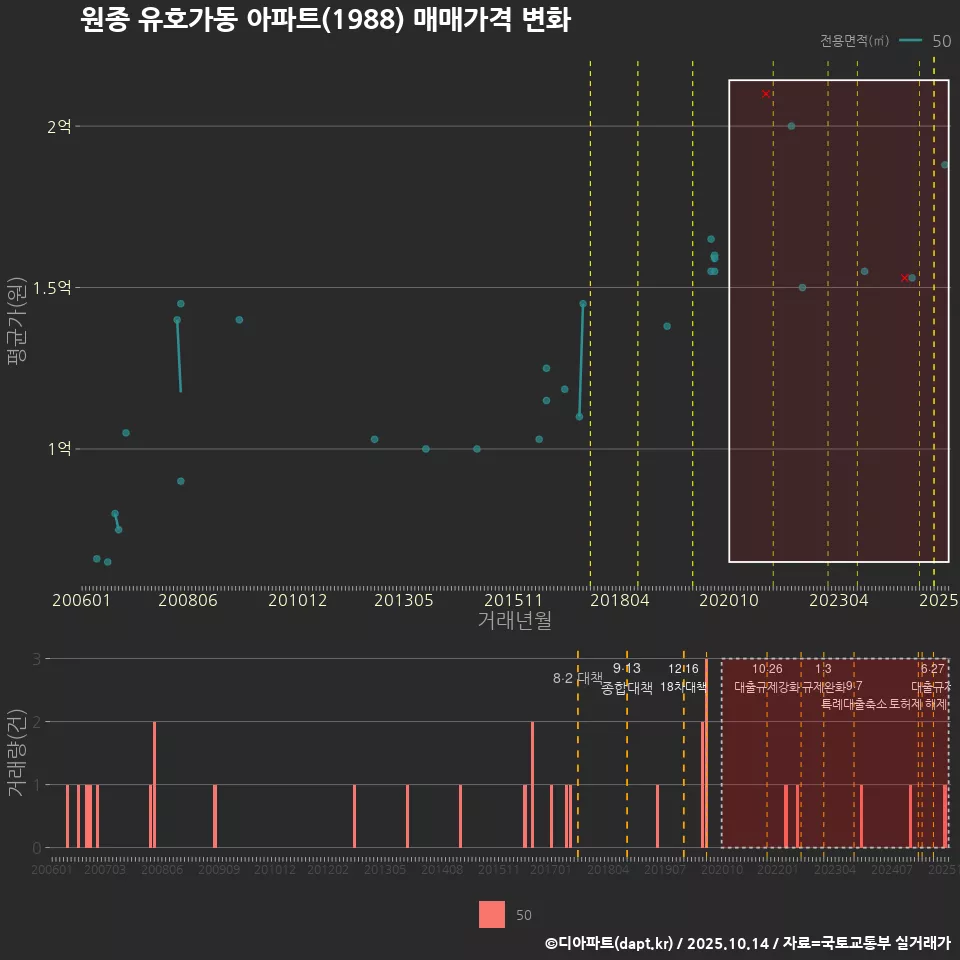The image size is (960, 960).
Task: Select the isolated teal dot near 200909
Action: 238,319
